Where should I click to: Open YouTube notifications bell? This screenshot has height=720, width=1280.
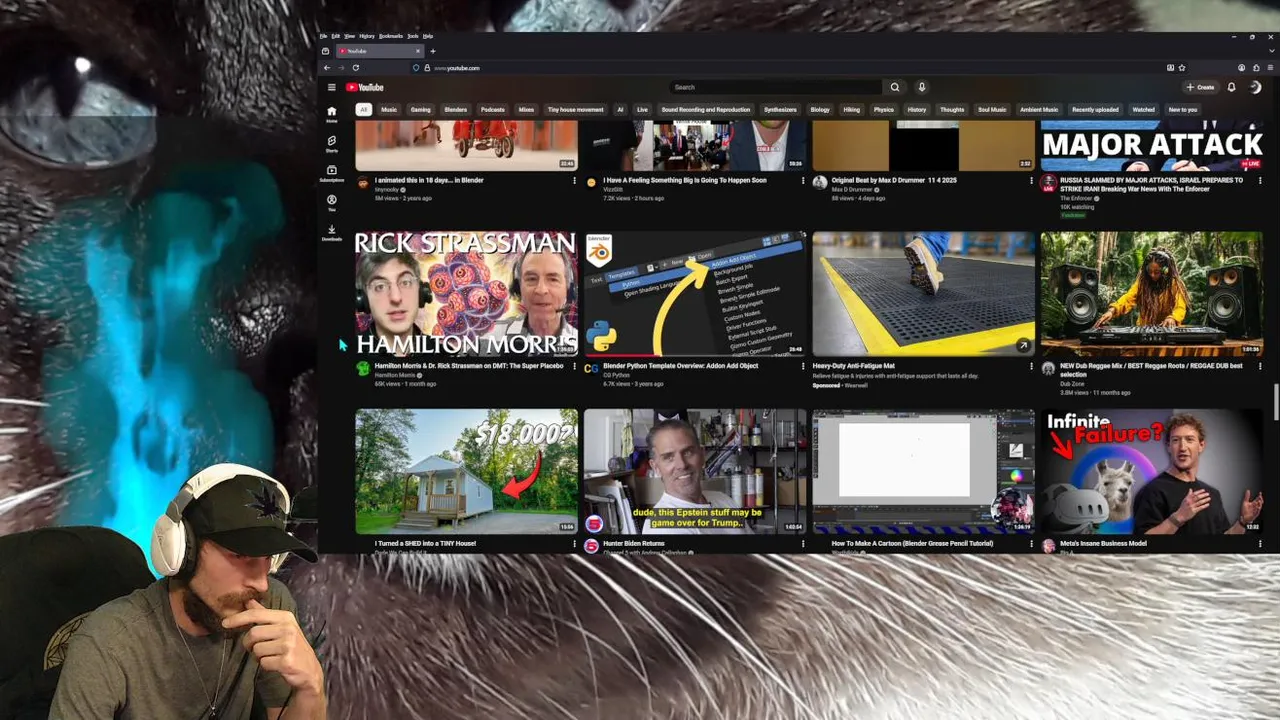coord(1232,87)
